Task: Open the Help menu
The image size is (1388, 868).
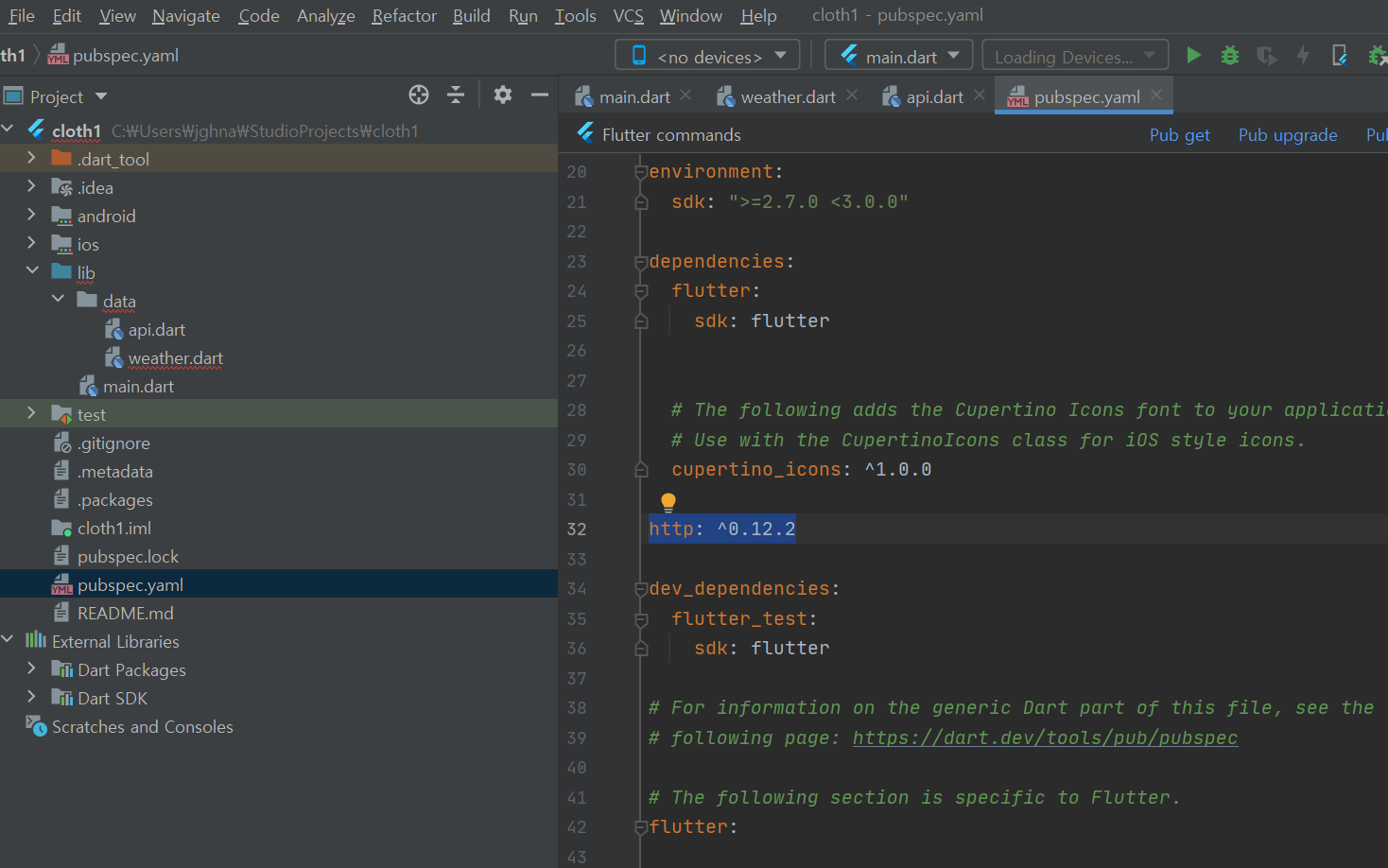Action: [x=758, y=16]
